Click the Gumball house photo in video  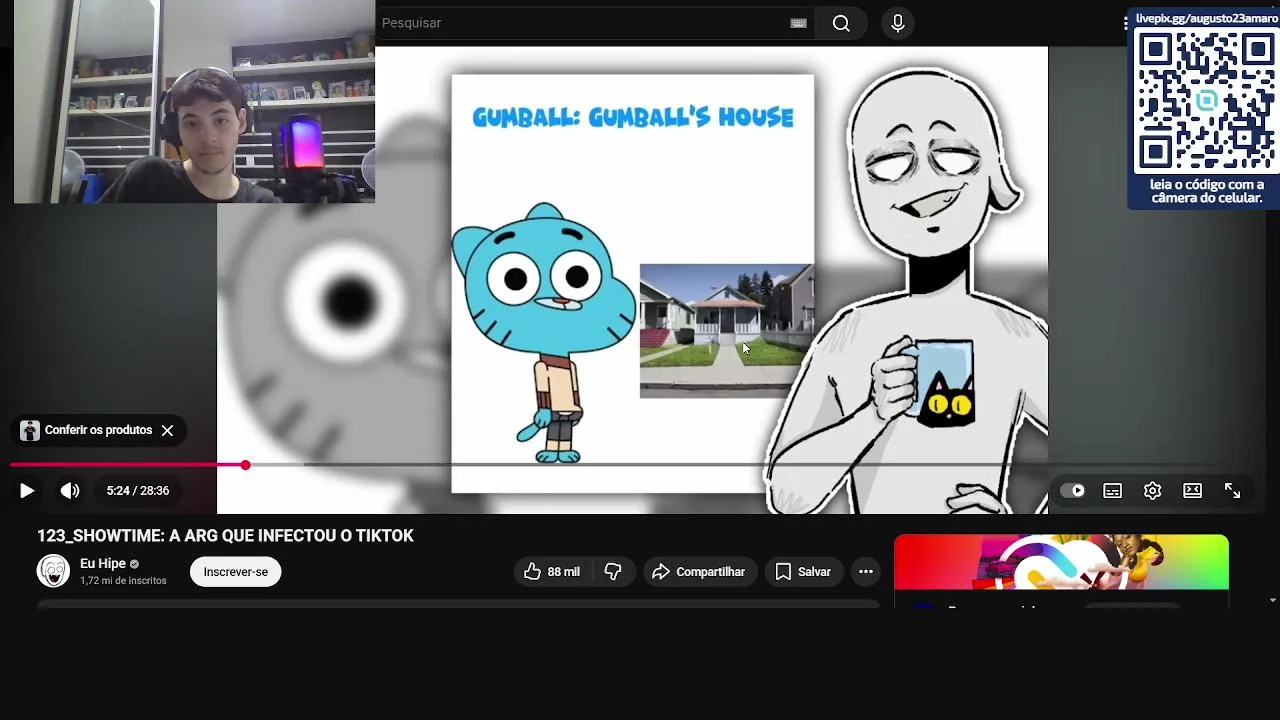pos(727,331)
